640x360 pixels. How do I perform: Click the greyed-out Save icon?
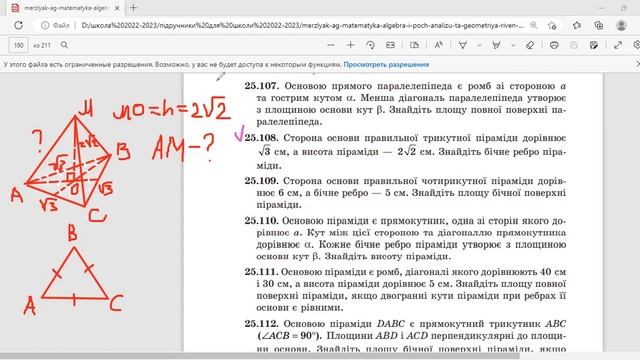[x=574, y=45]
